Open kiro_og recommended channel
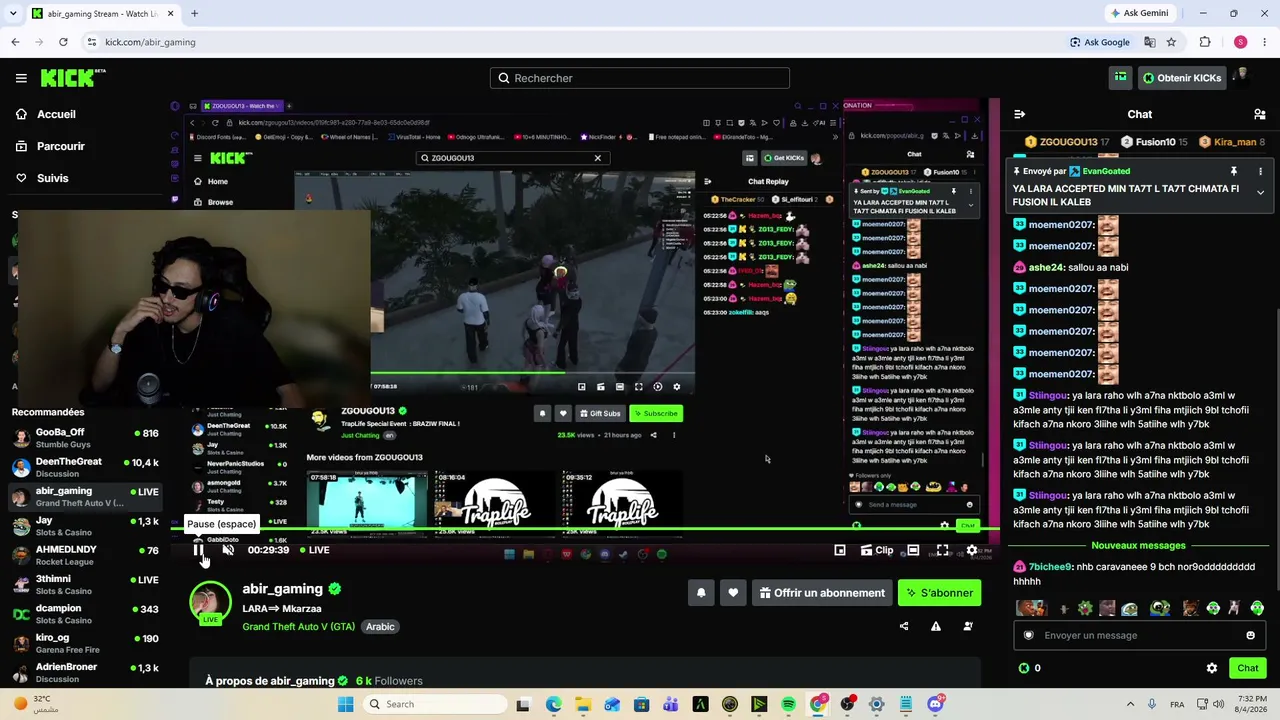Viewport: 1280px width, 720px height. click(x=85, y=643)
